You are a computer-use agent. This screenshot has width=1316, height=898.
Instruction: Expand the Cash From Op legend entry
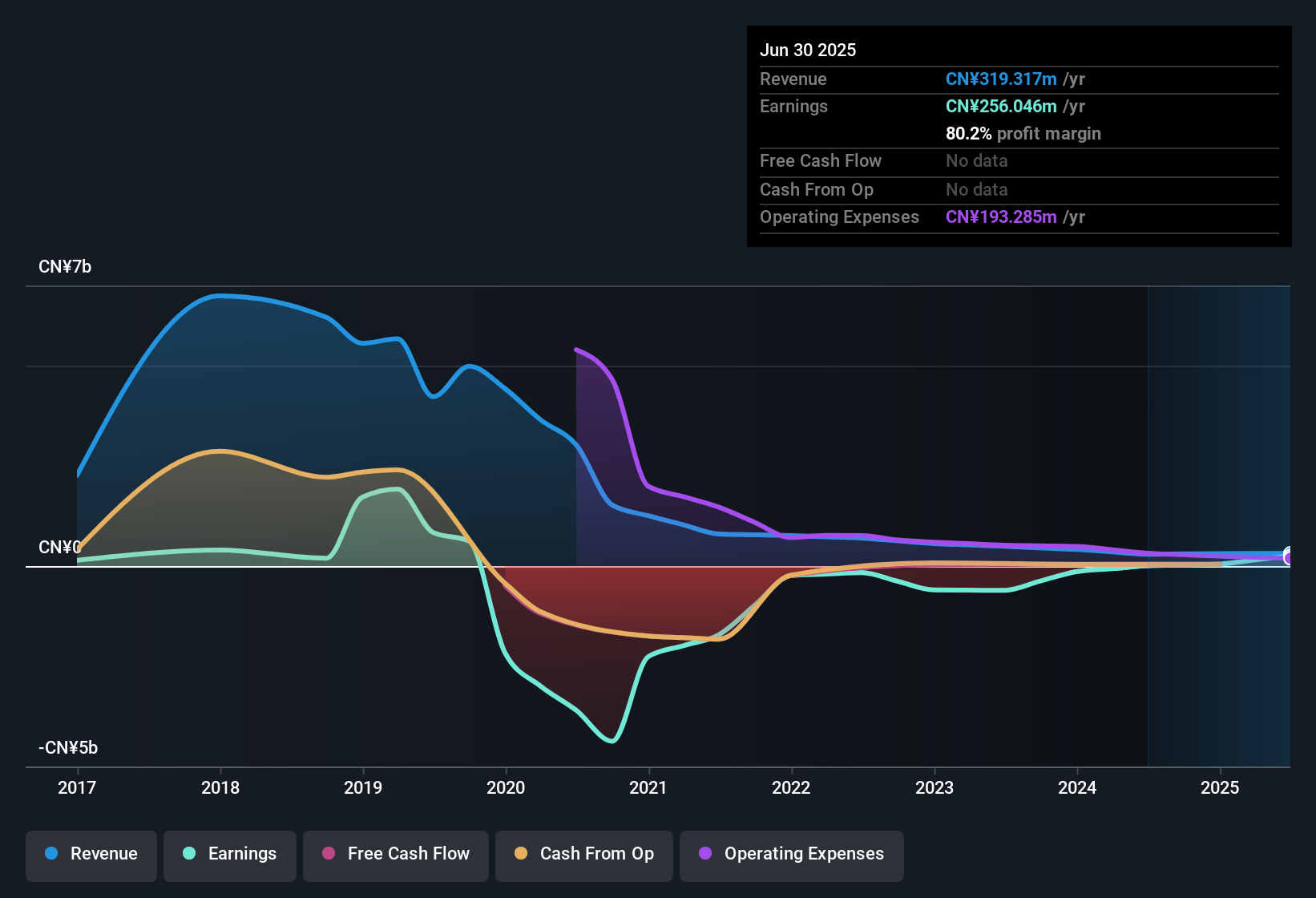coord(583,856)
